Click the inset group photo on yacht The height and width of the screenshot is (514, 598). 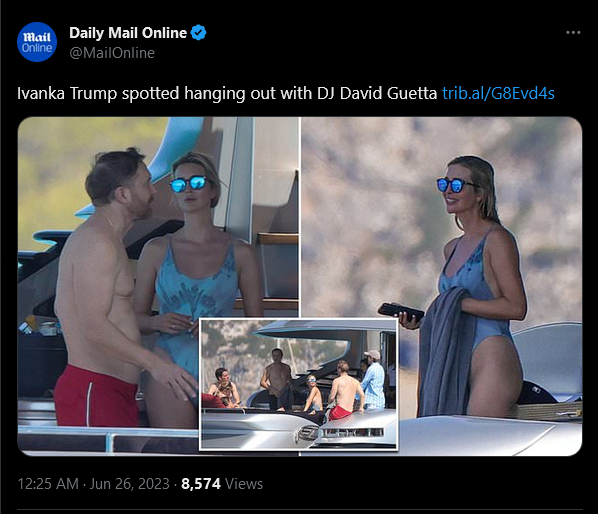tap(299, 384)
